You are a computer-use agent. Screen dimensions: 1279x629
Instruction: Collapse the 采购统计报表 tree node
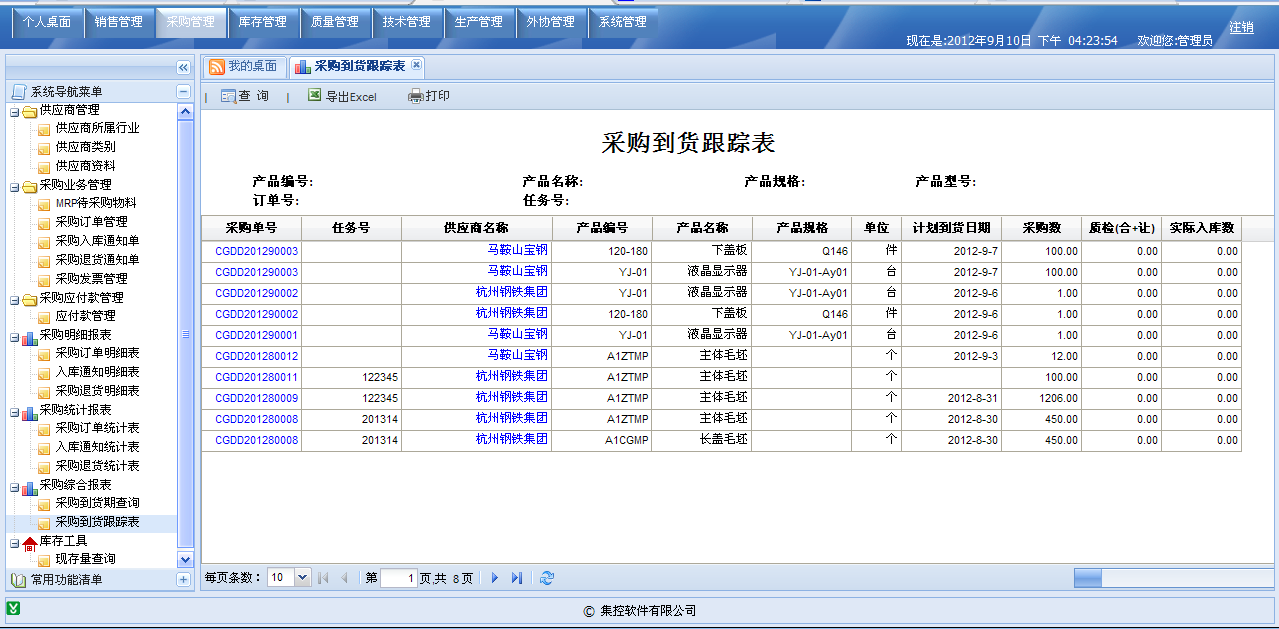(14, 411)
